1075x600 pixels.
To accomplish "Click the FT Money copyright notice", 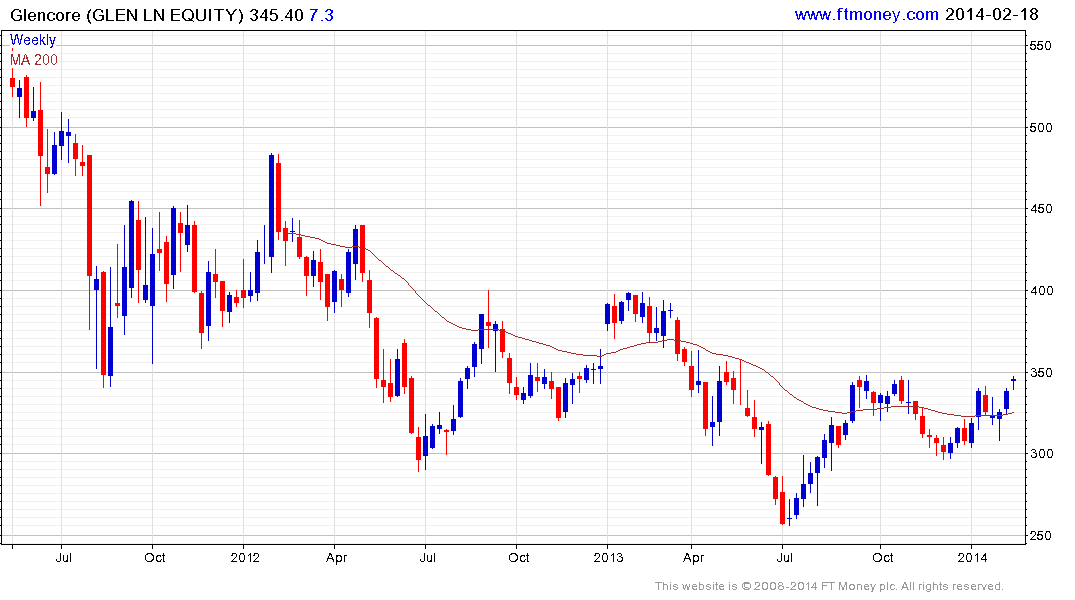I will (x=829, y=586).
